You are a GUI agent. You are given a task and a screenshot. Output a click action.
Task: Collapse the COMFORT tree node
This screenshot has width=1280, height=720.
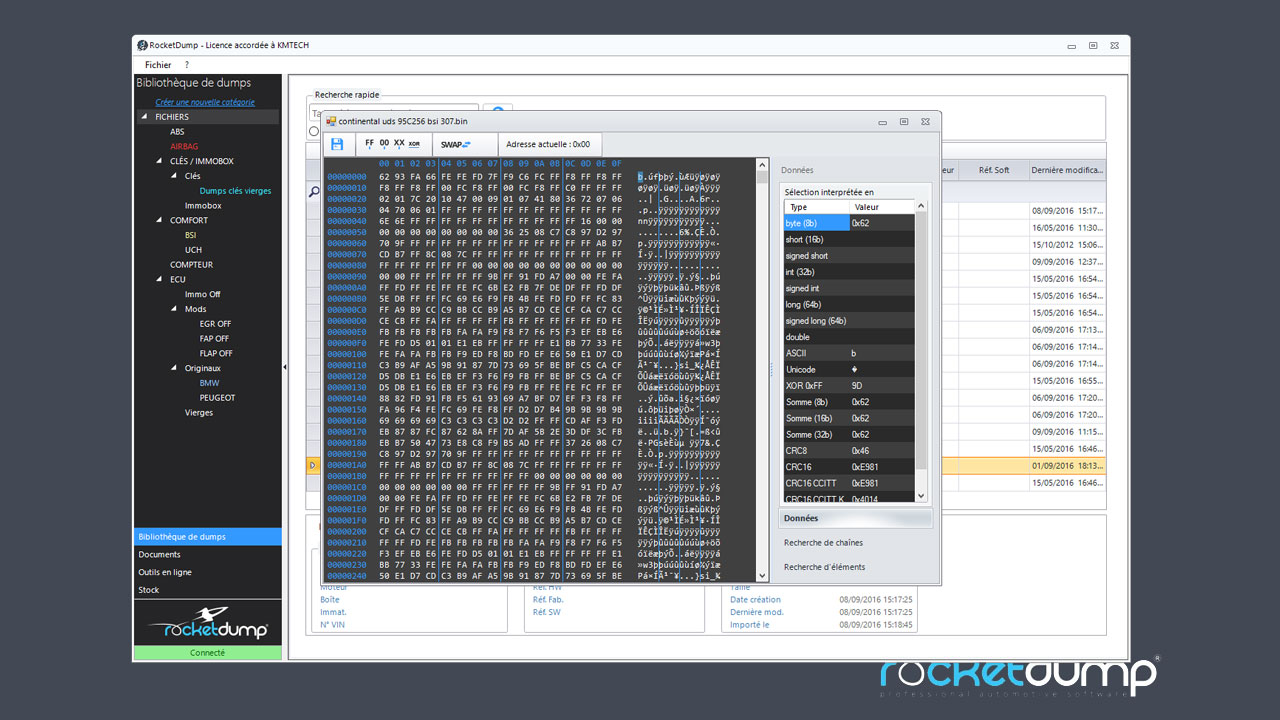(158, 220)
